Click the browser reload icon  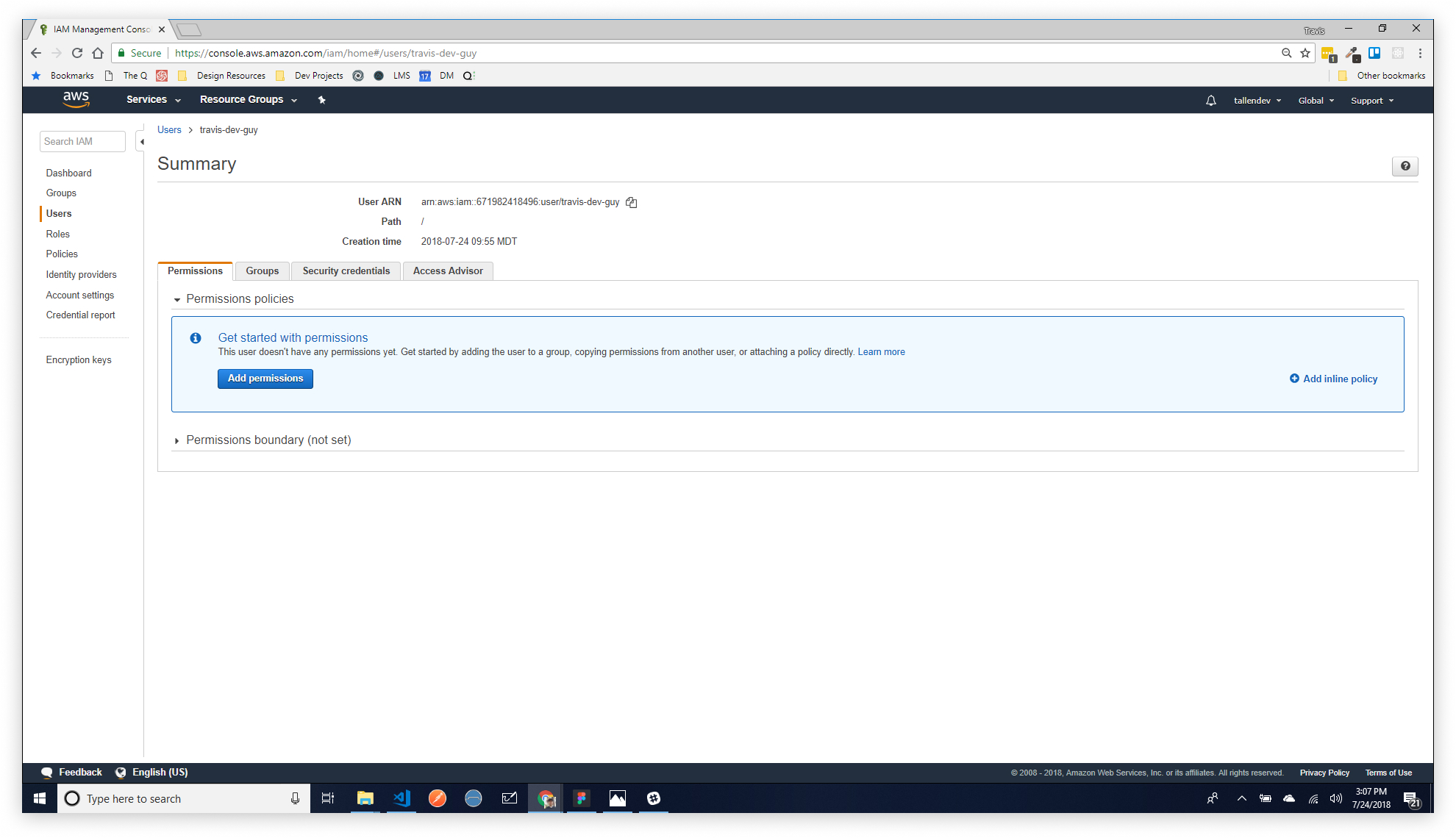[x=77, y=53]
